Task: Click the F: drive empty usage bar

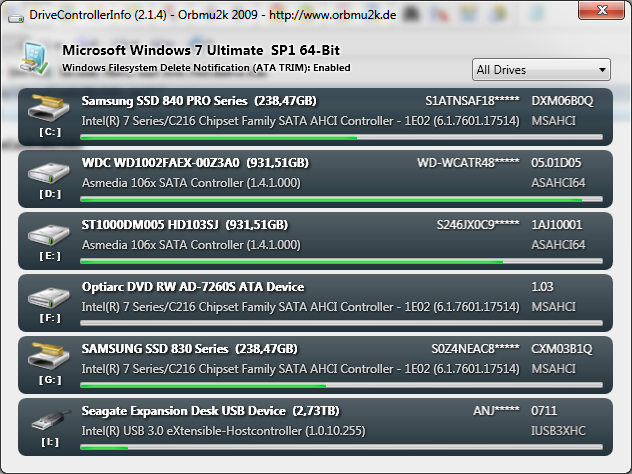Action: (341, 323)
